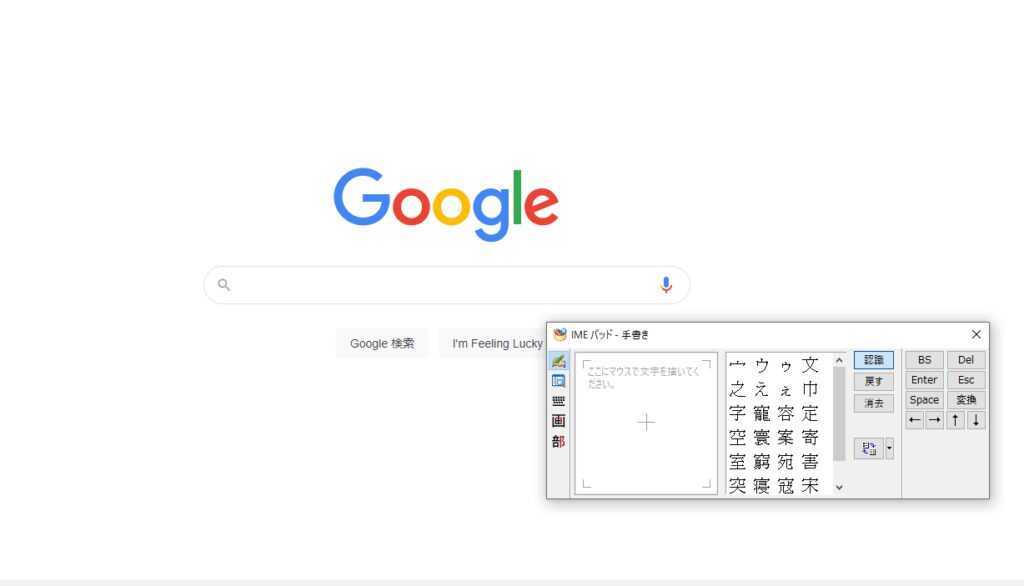This screenshot has width=1024, height=586.
Task: Select the handwriting input mode icon
Action: pos(558,361)
